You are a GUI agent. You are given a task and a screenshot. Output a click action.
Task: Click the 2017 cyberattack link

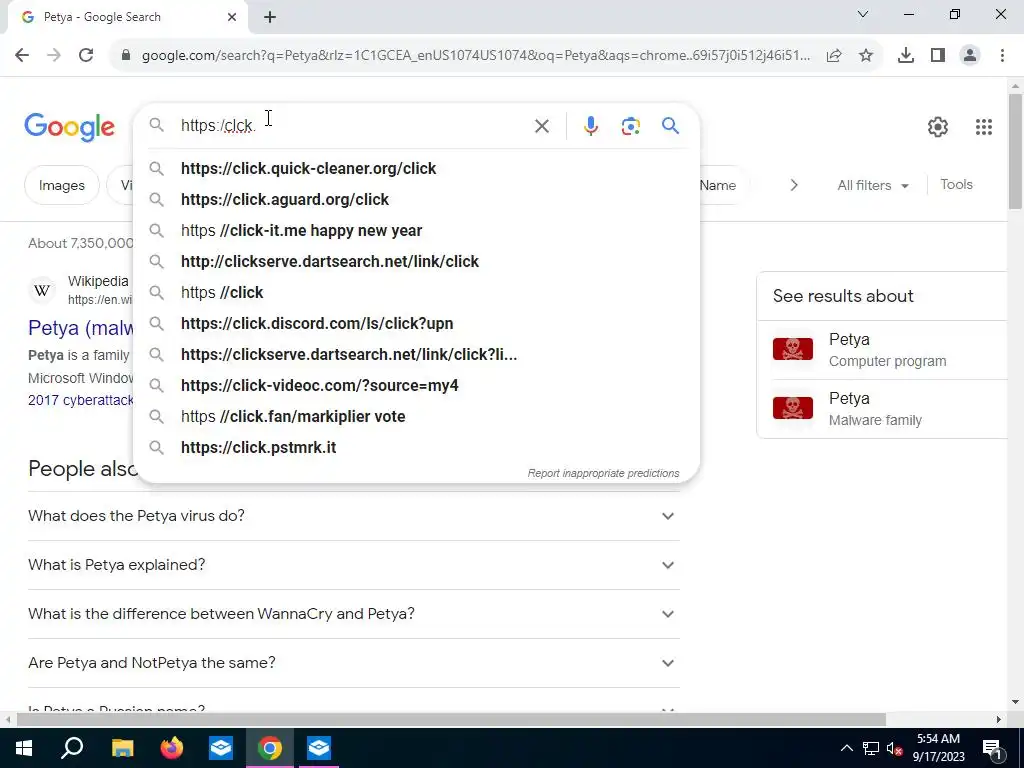(x=81, y=400)
